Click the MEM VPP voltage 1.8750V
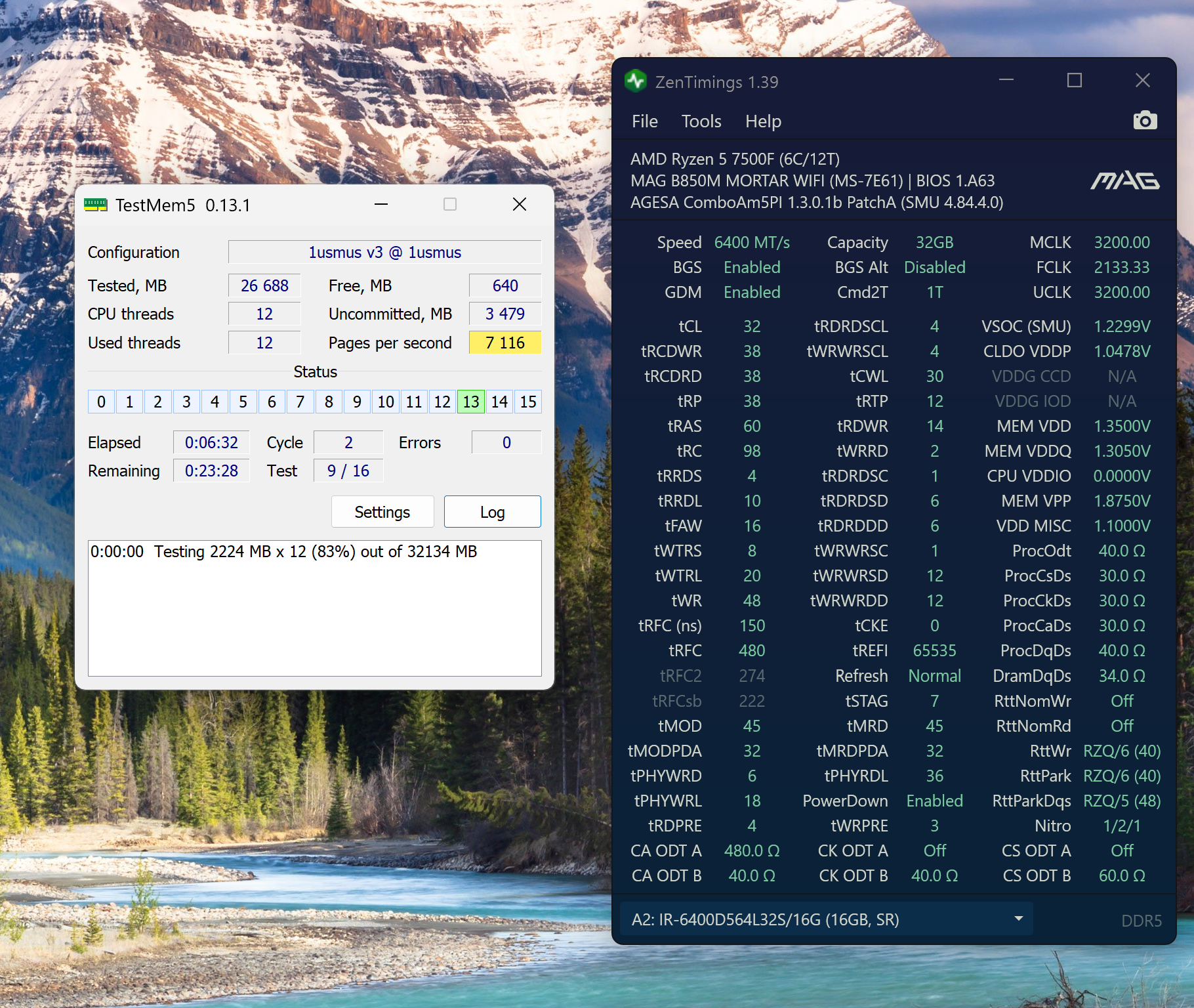The height and width of the screenshot is (1008, 1194). pos(1122,501)
